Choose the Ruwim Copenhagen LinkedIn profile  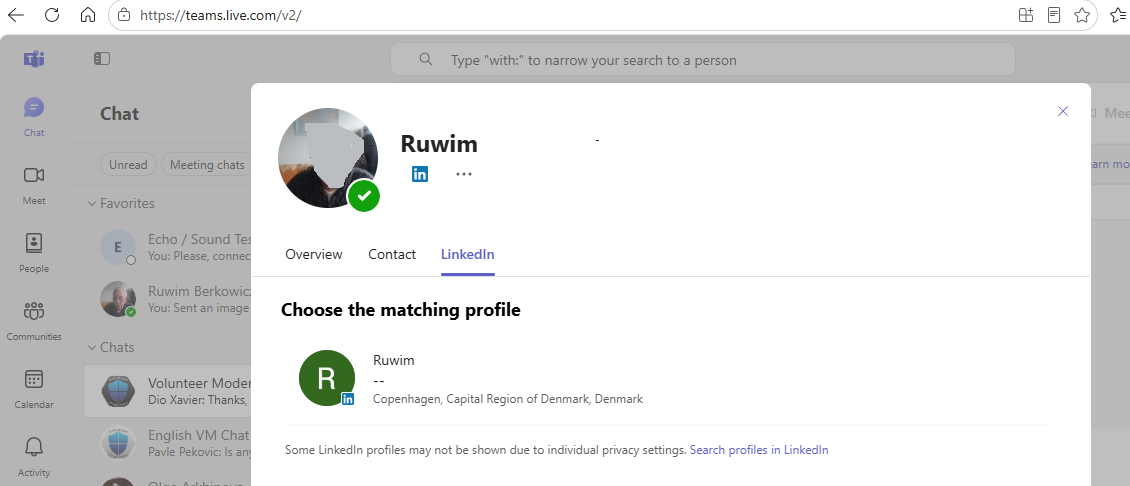click(x=667, y=379)
